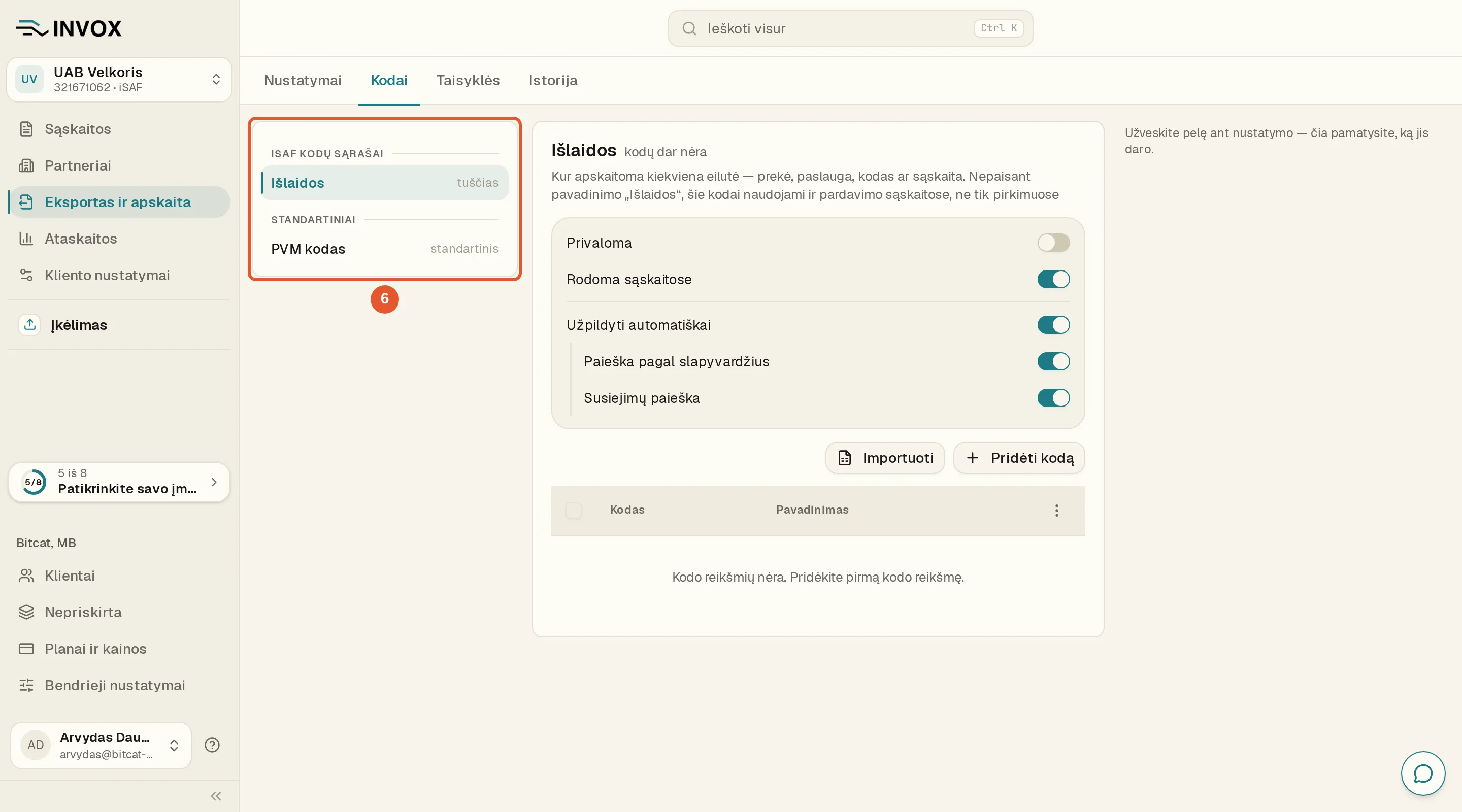Expand the Arvydas Dau... user account menu
This screenshot has width=1462, height=812.
(x=101, y=745)
